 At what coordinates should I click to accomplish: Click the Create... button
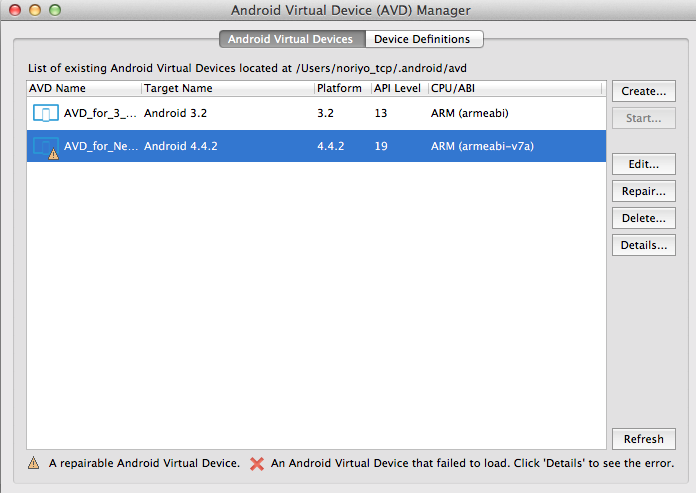[x=644, y=91]
